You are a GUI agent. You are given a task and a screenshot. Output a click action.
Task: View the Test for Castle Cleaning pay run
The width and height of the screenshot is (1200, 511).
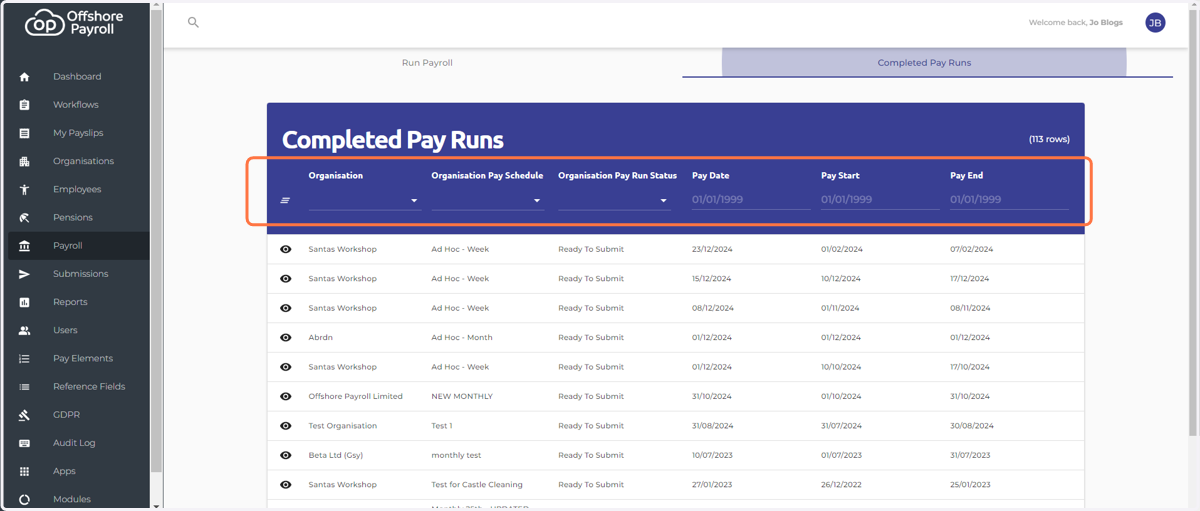click(x=286, y=485)
